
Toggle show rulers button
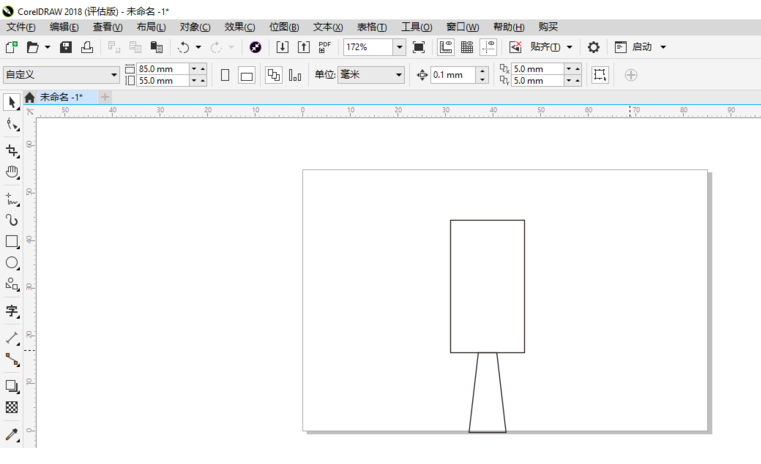446,47
